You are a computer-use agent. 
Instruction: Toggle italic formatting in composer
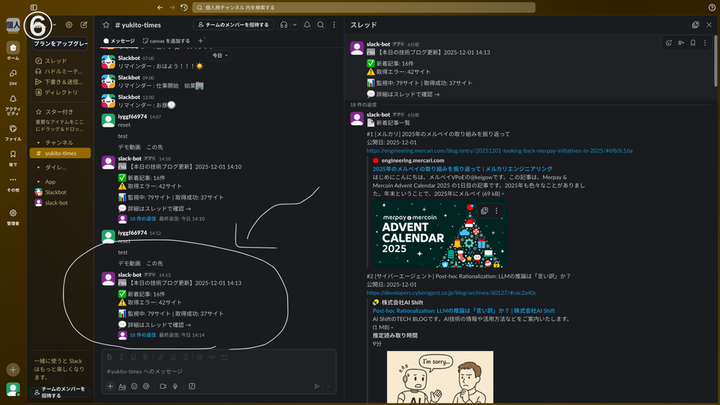121,357
